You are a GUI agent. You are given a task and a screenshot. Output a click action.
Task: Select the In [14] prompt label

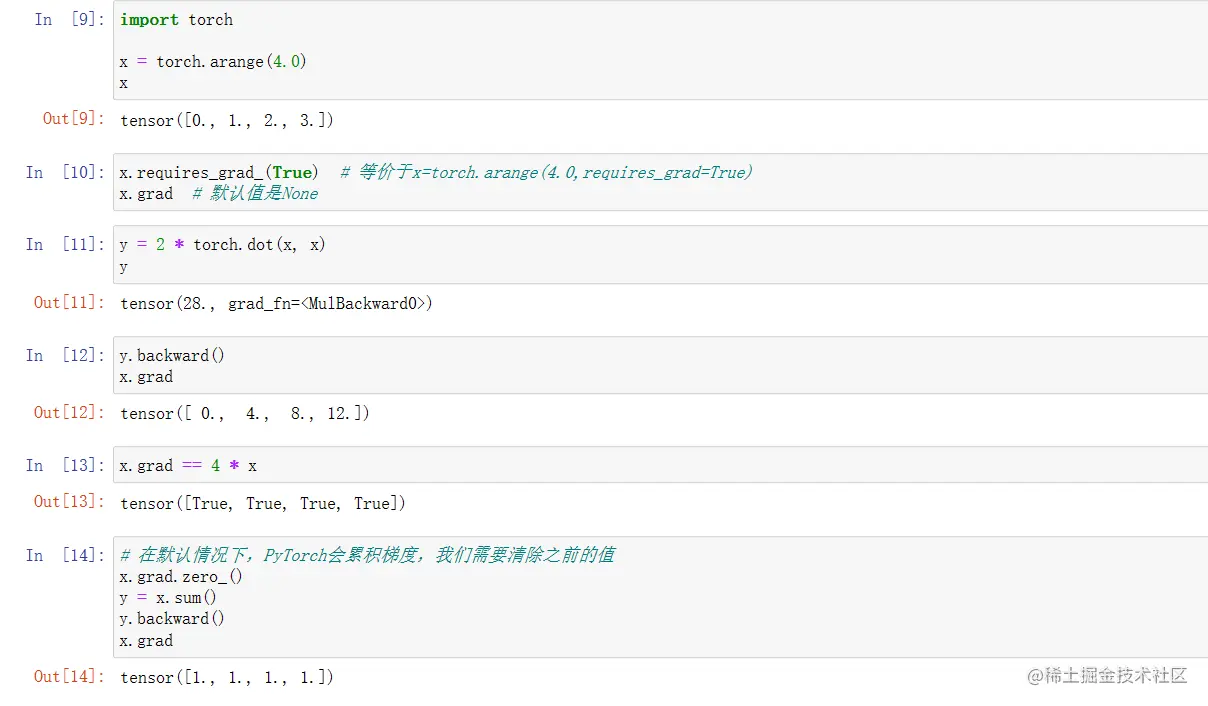click(x=65, y=555)
